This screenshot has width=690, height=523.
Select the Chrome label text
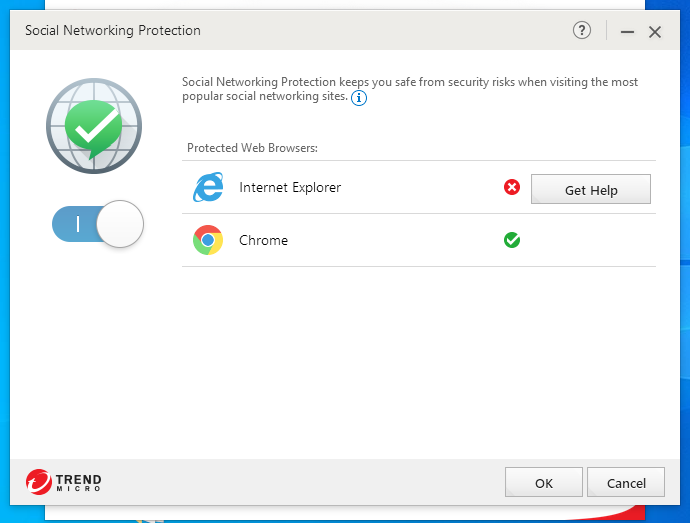[263, 240]
